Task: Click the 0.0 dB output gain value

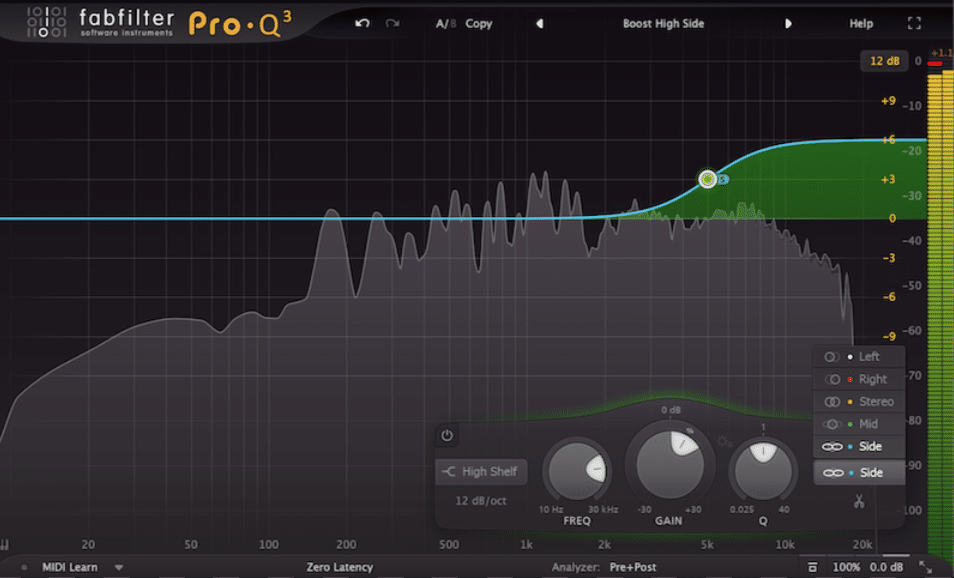Action: pyautogui.click(x=886, y=567)
